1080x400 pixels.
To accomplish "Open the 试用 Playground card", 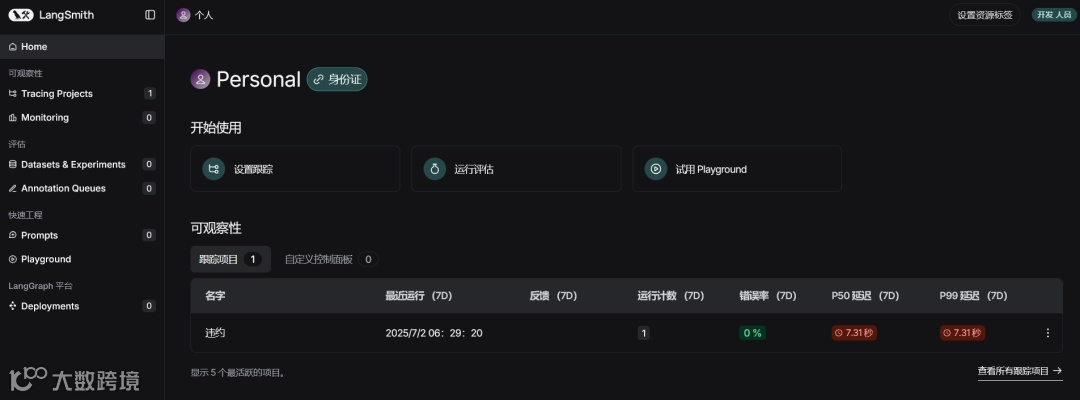I will (737, 169).
